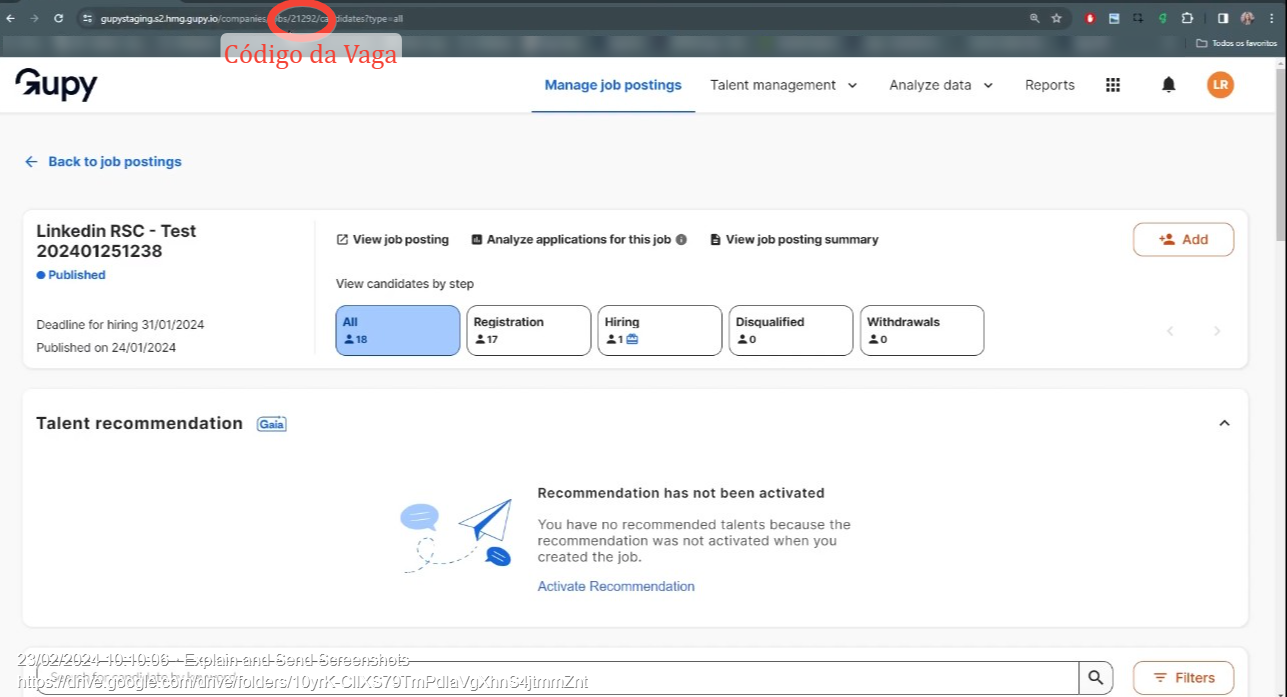Select the Withdrawals step
The width and height of the screenshot is (1287, 697).
[x=922, y=330]
